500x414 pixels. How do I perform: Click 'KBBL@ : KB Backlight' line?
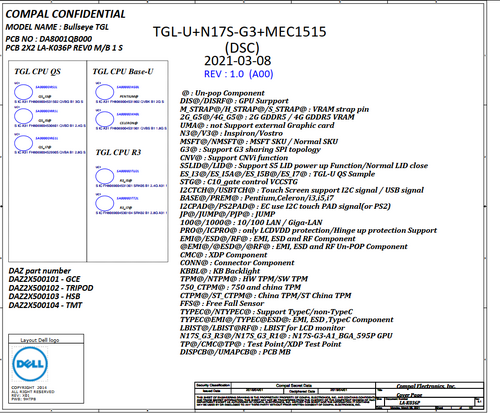(220, 271)
